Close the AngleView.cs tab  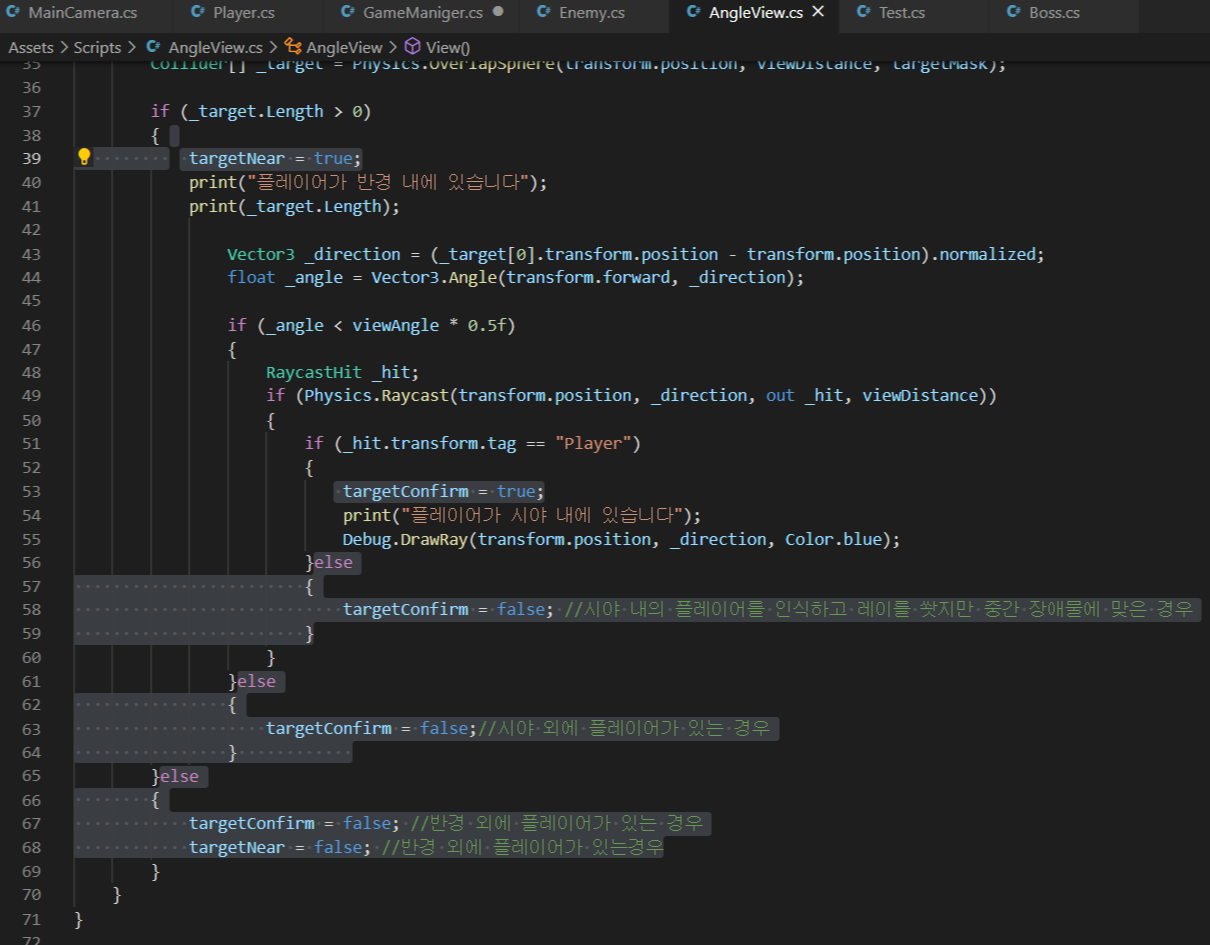tap(818, 13)
